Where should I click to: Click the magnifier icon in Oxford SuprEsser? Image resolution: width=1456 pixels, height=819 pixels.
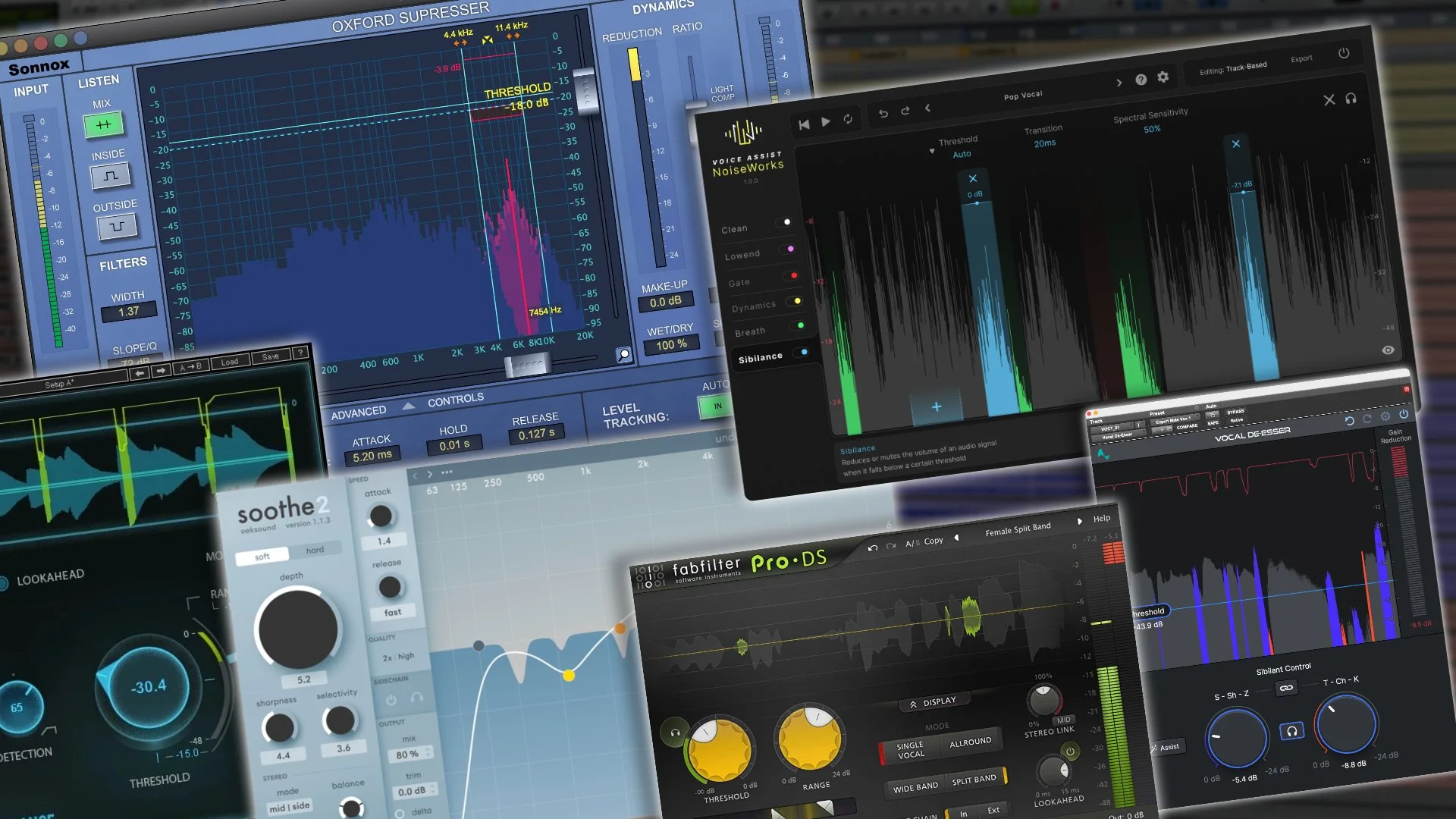pyautogui.click(x=623, y=354)
